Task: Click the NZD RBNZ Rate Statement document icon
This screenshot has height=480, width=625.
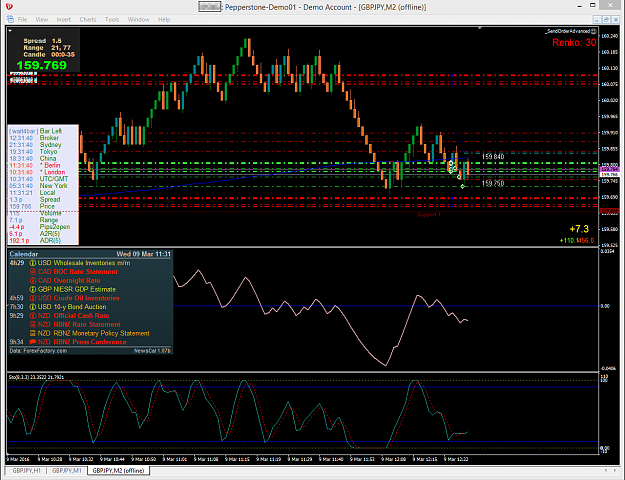Action: click(33, 325)
